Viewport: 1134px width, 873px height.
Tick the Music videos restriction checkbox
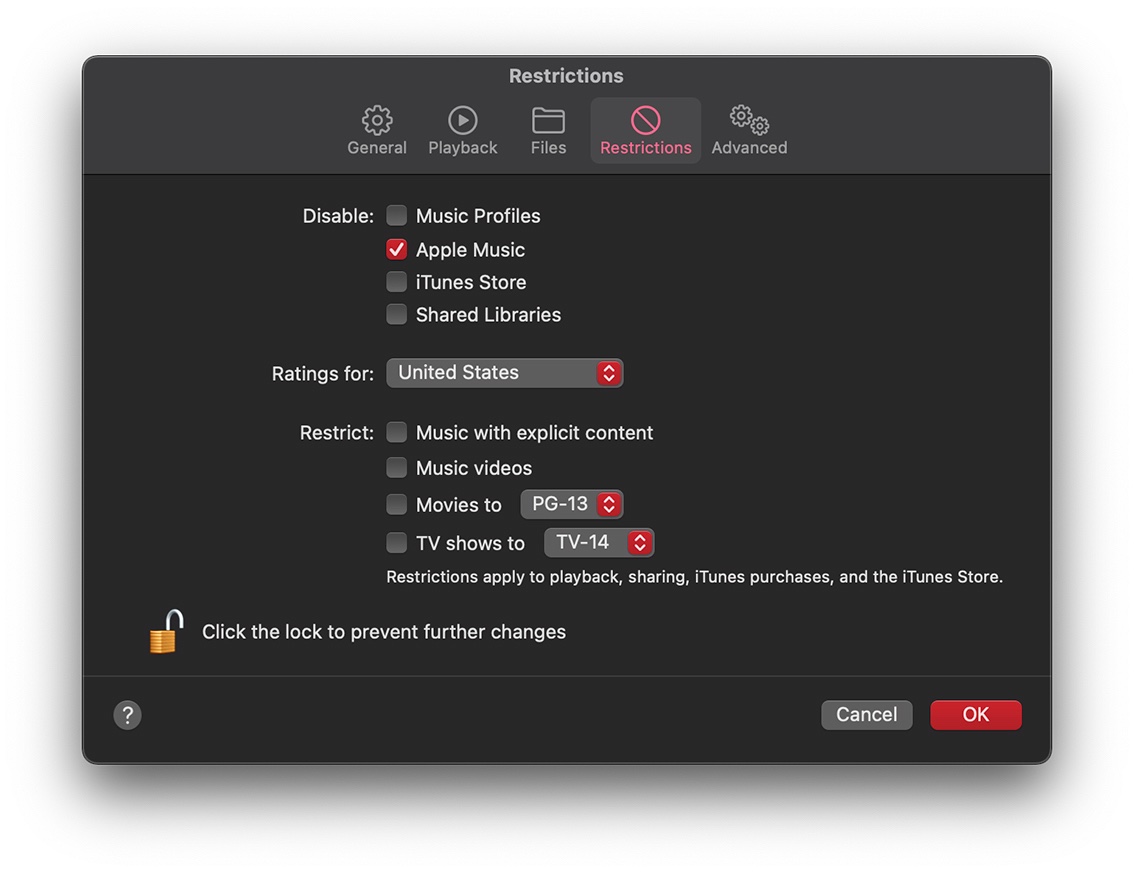[396, 468]
